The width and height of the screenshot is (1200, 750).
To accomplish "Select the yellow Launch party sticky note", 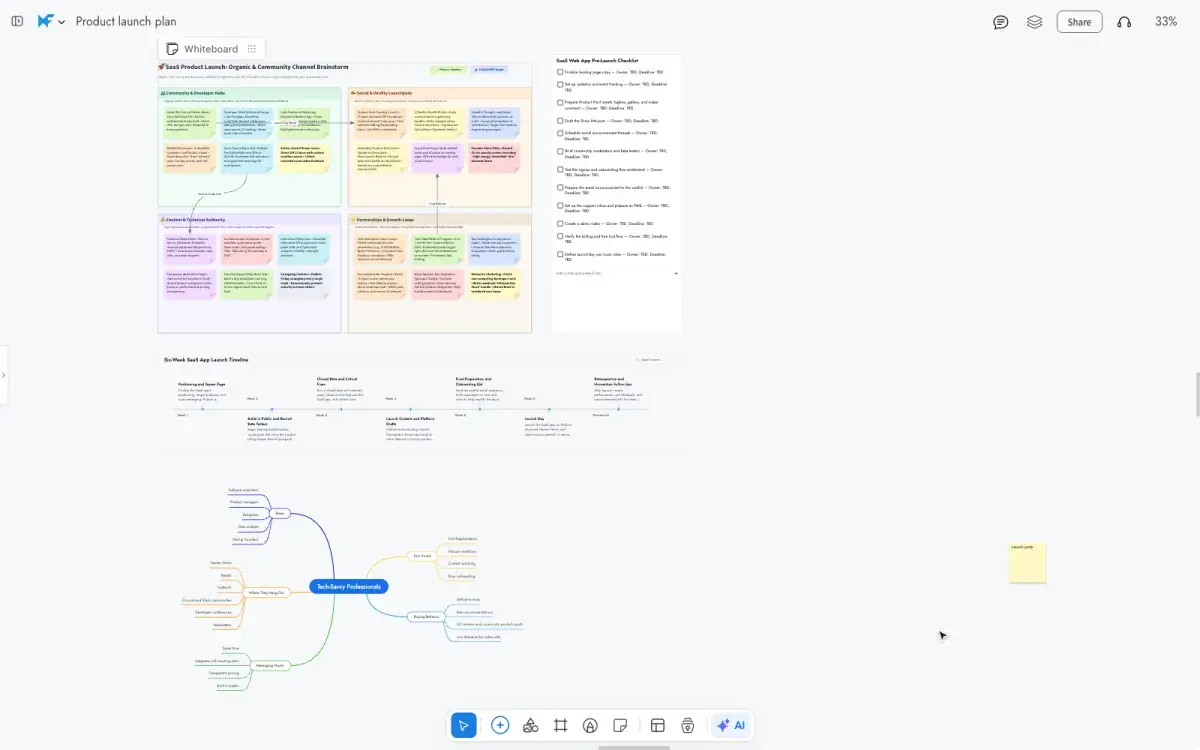I will (x=1028, y=563).
